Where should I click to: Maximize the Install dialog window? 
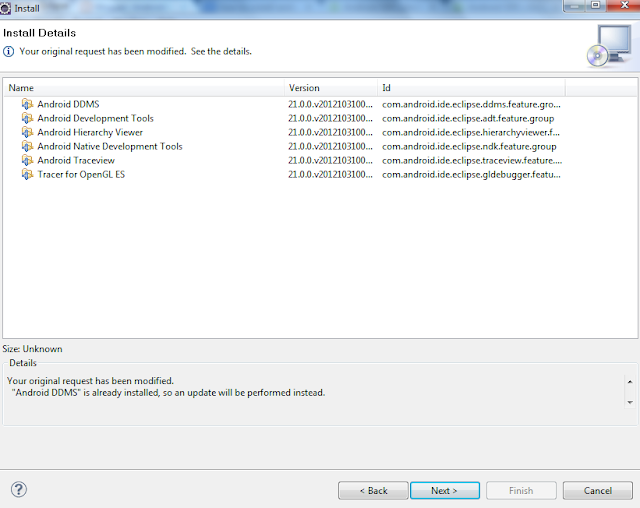pos(596,5)
